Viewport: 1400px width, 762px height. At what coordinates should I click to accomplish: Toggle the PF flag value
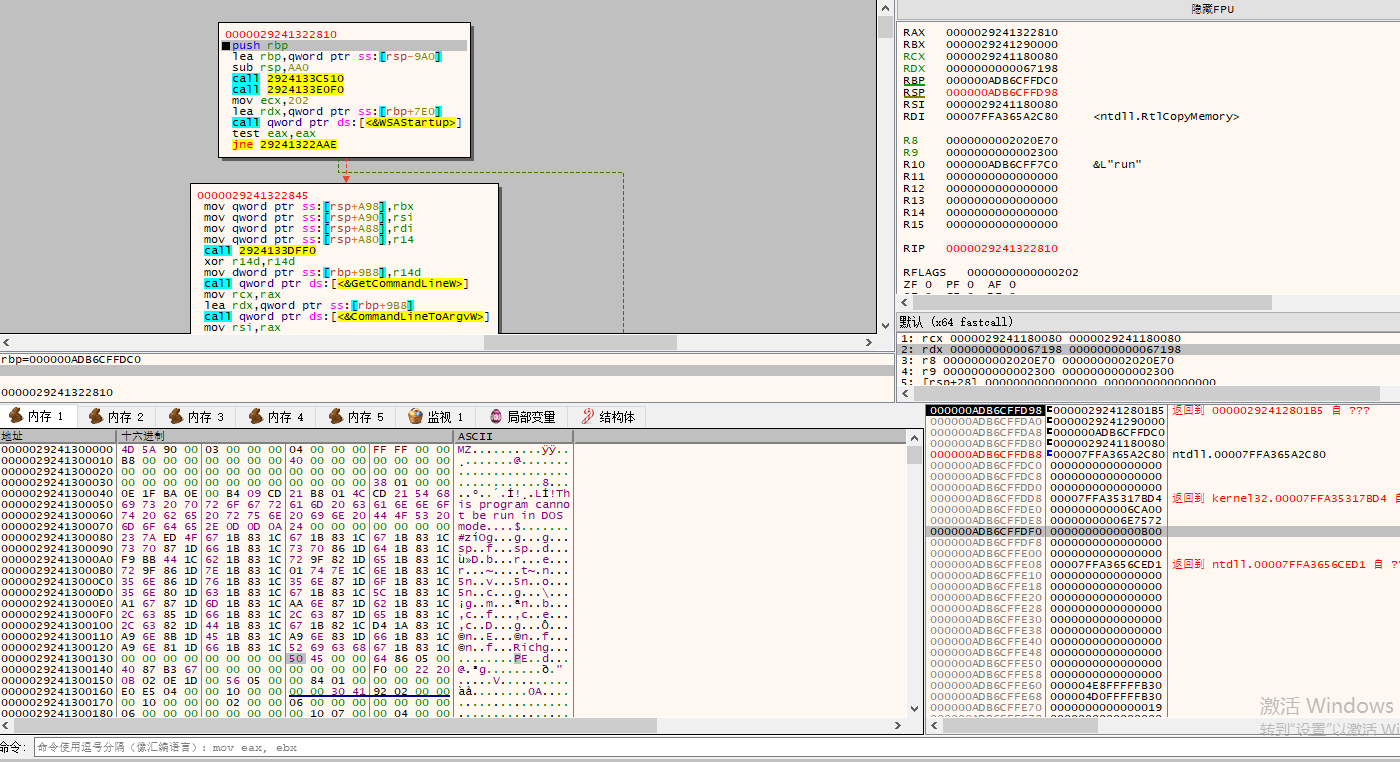(968, 285)
